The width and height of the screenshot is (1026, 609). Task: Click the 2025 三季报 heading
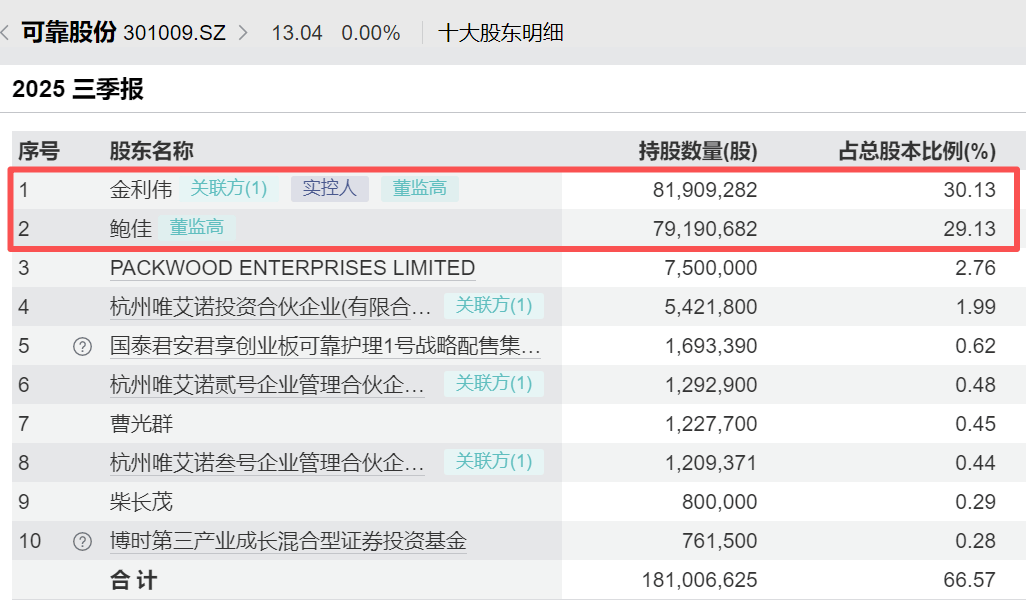[78, 89]
